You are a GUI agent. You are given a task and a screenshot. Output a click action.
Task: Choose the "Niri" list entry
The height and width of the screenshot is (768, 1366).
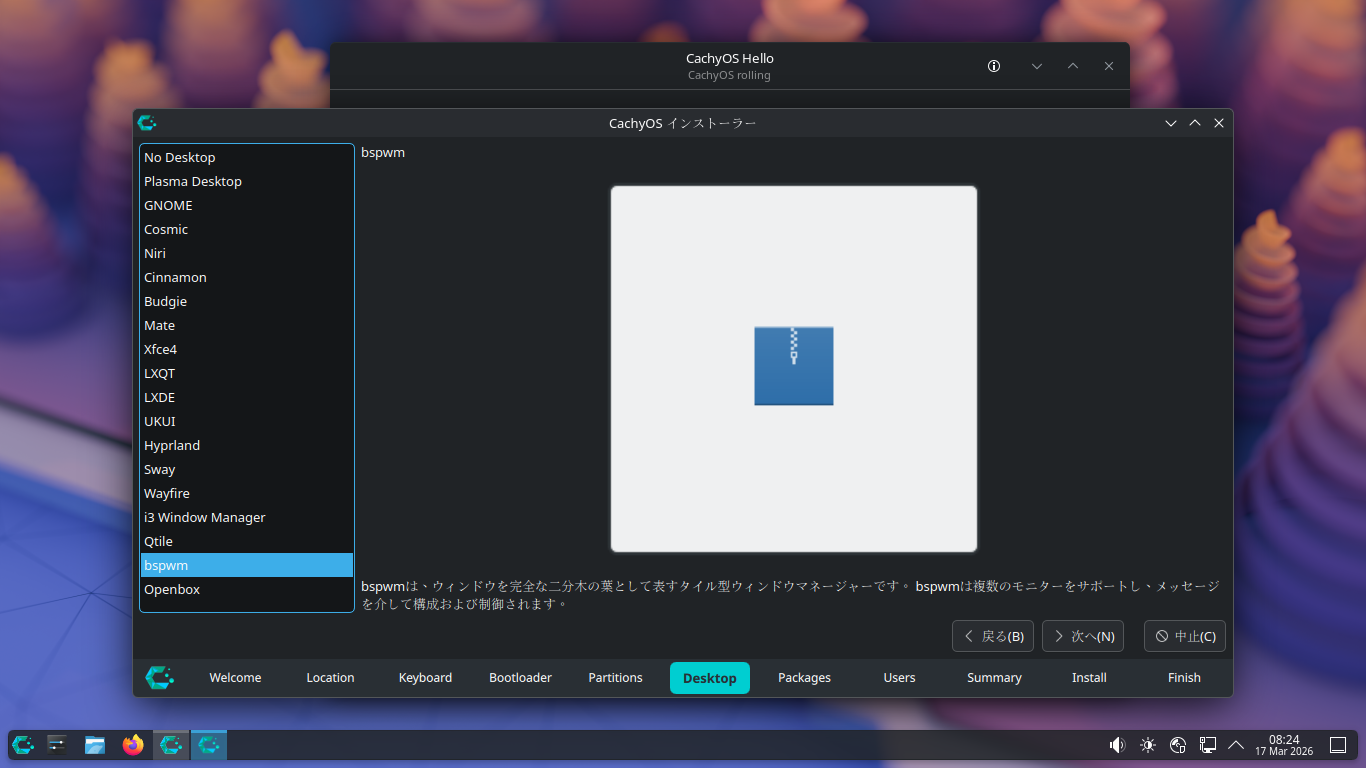click(x=247, y=253)
